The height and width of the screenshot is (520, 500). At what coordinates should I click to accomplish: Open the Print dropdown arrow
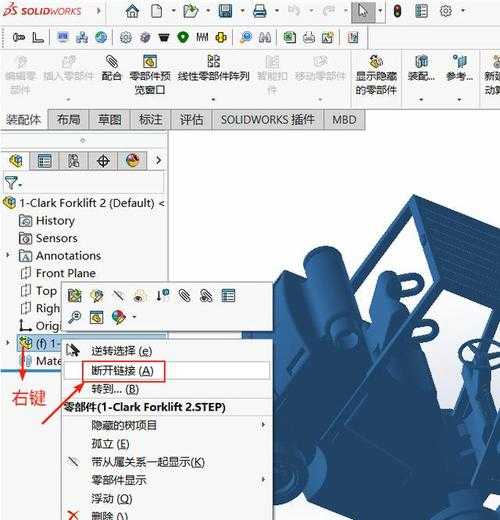point(277,11)
